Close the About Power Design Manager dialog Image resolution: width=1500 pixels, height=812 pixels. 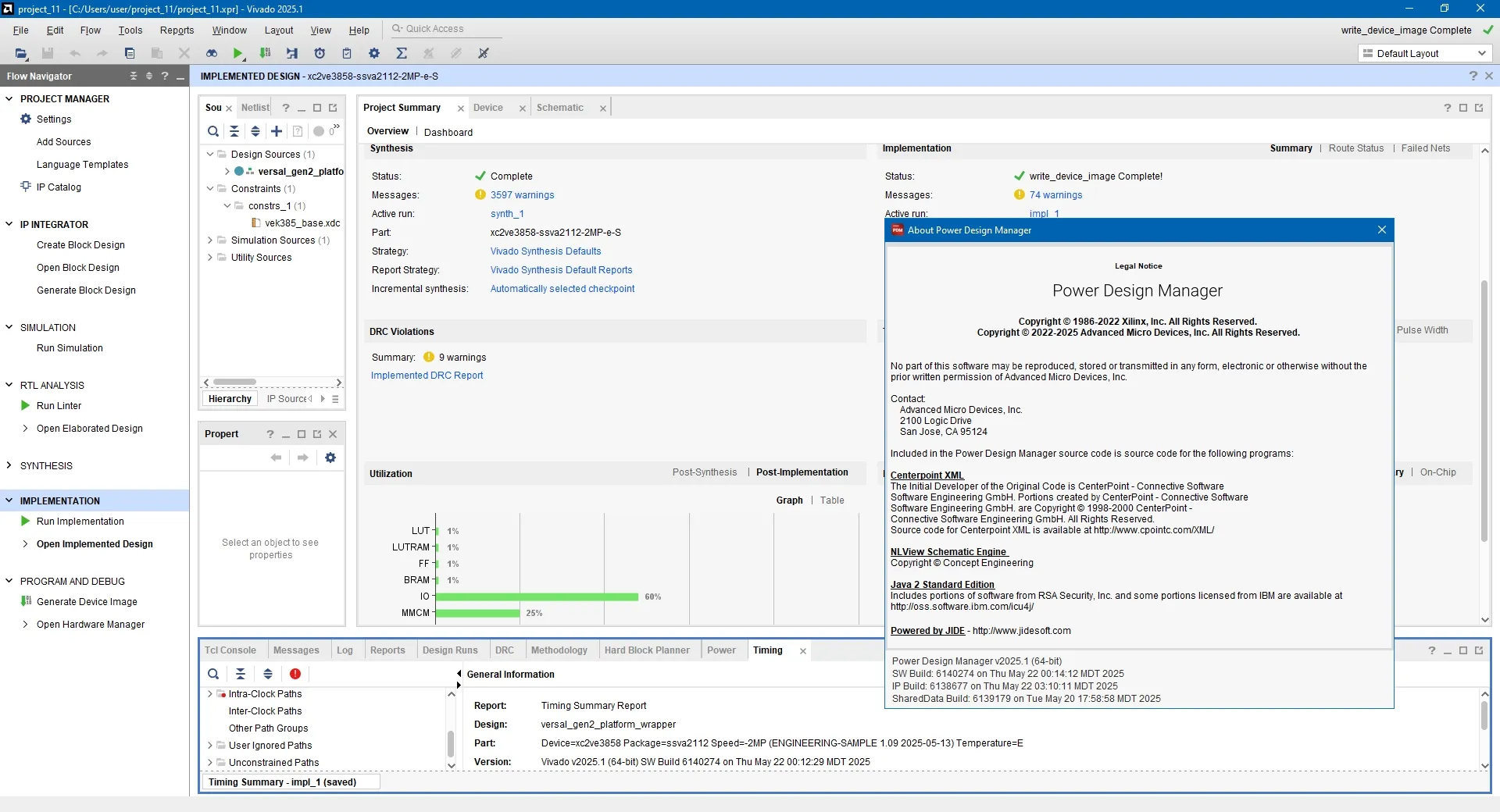[x=1381, y=230]
